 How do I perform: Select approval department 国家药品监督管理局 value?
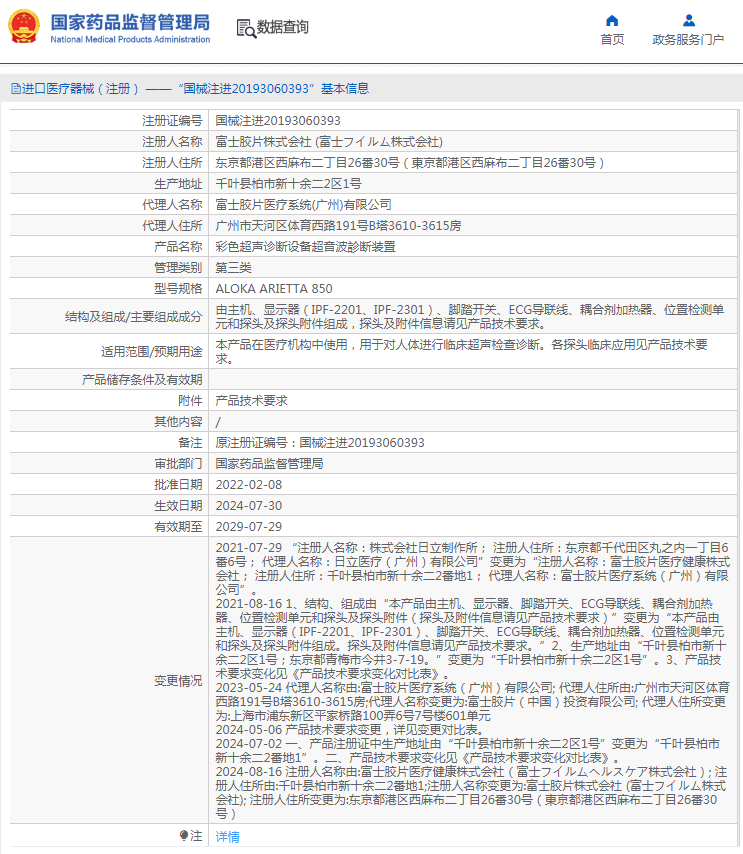(x=270, y=463)
